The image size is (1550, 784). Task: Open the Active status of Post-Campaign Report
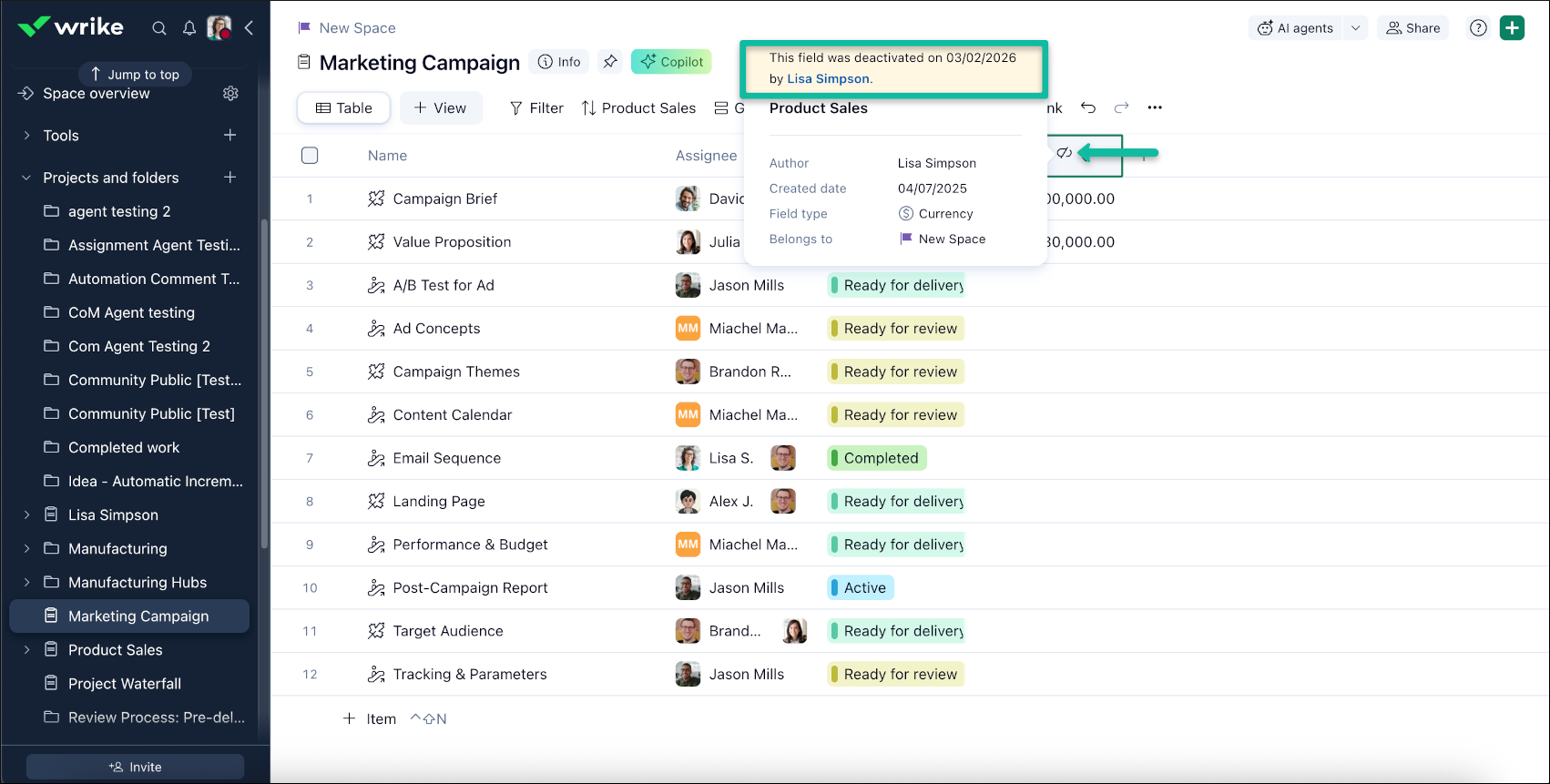(861, 588)
